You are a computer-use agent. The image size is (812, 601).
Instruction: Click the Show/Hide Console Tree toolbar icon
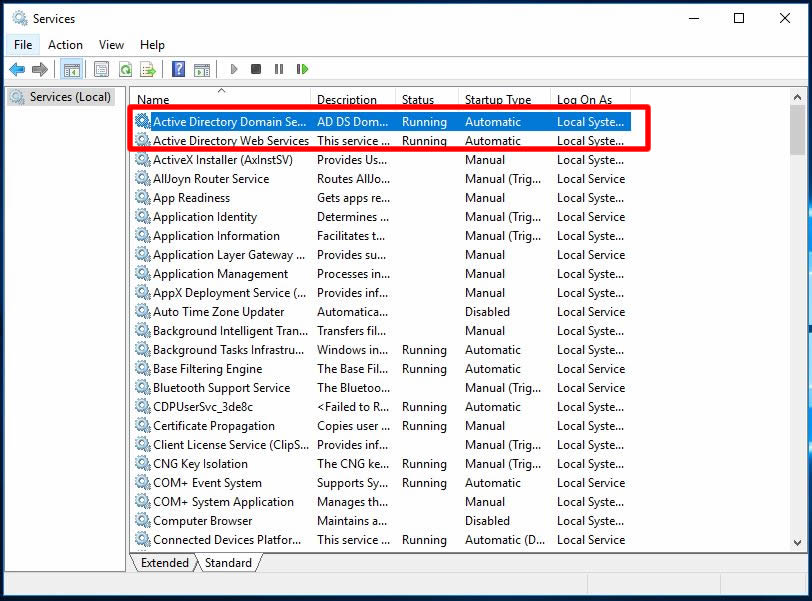[71, 69]
